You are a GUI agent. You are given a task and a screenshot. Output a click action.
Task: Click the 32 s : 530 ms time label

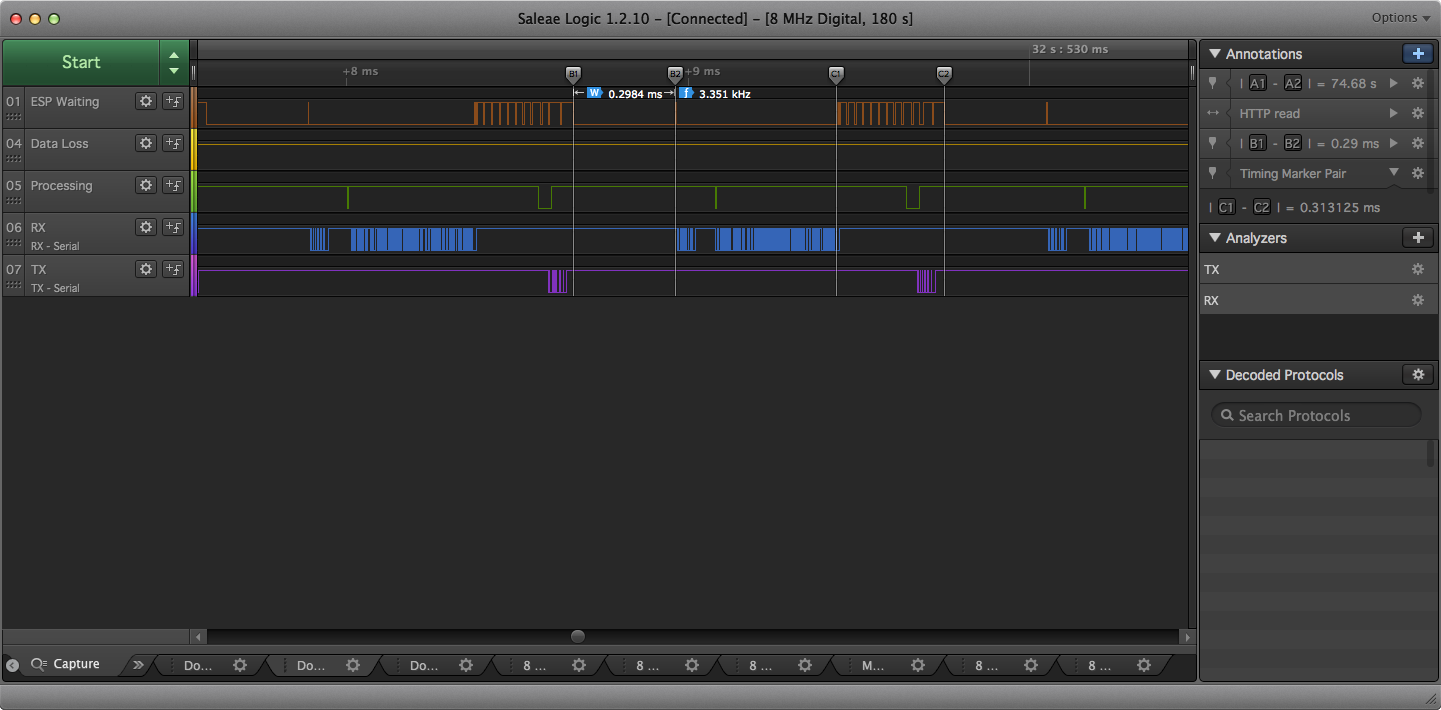pyautogui.click(x=1070, y=49)
